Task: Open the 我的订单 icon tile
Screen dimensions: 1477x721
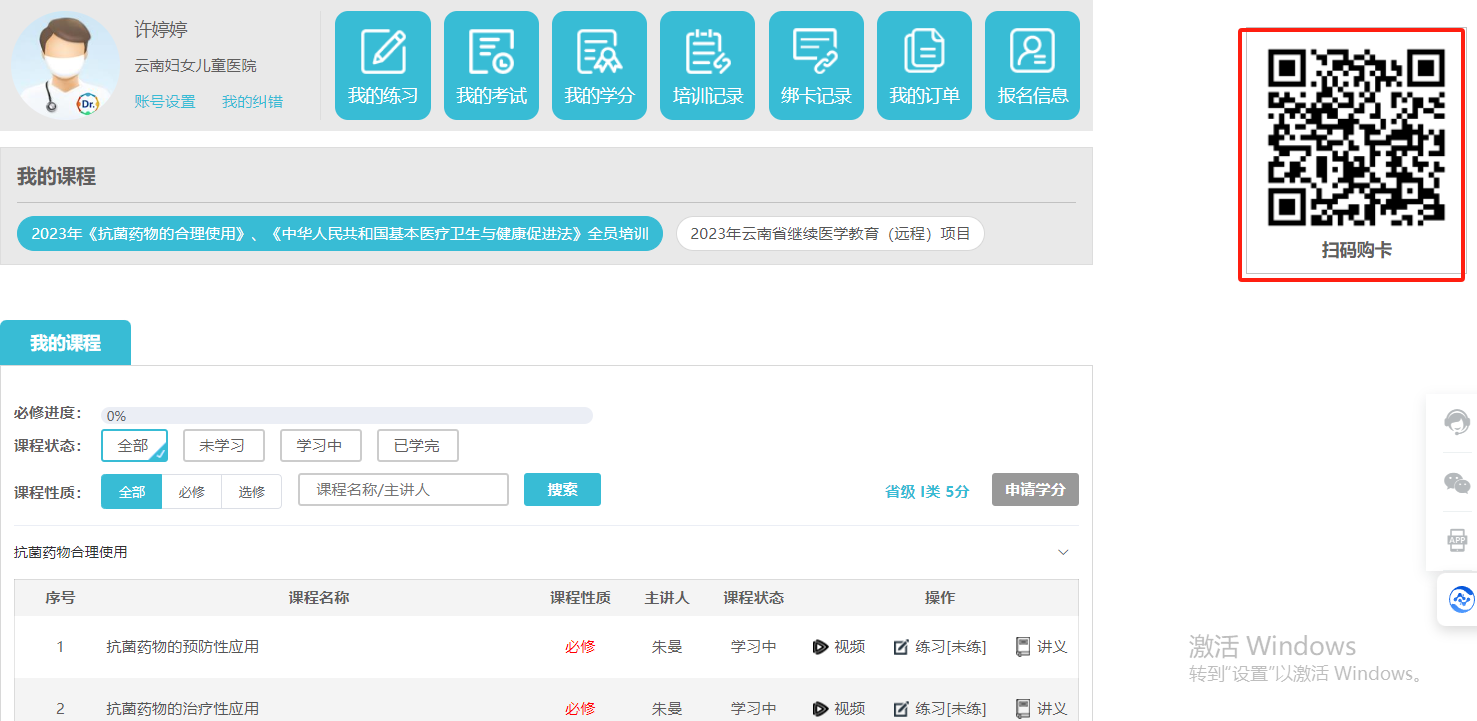Action: click(x=924, y=66)
